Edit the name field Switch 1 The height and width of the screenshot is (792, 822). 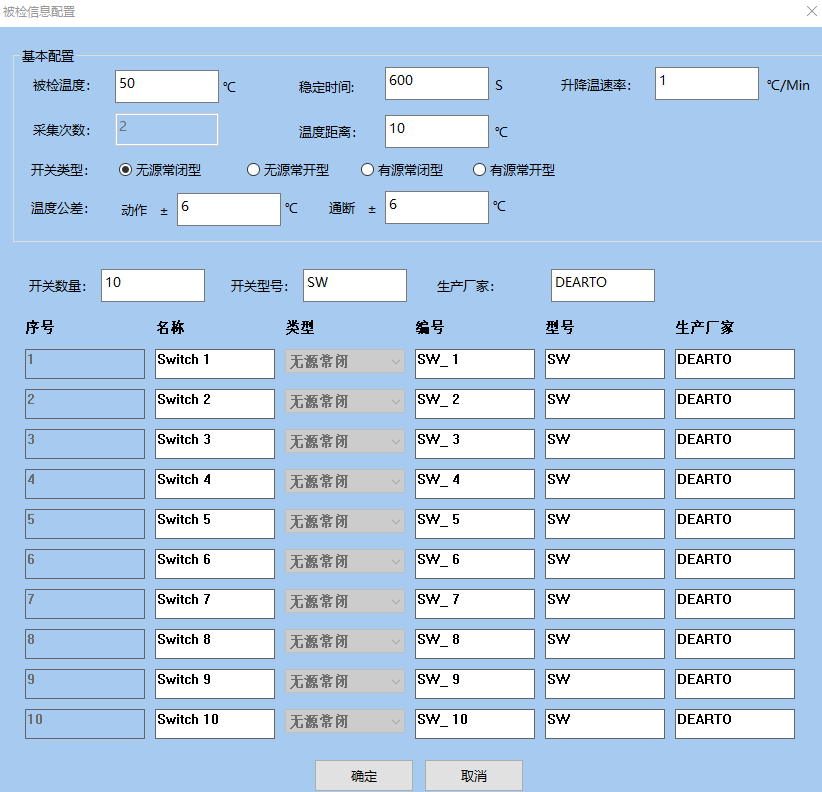[x=215, y=364]
